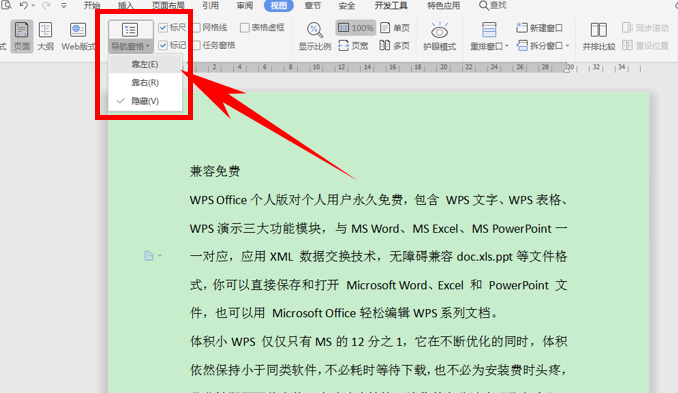The image size is (678, 393).
Task: Open the Page Layout (页面布局) tab
Action: pos(168,6)
